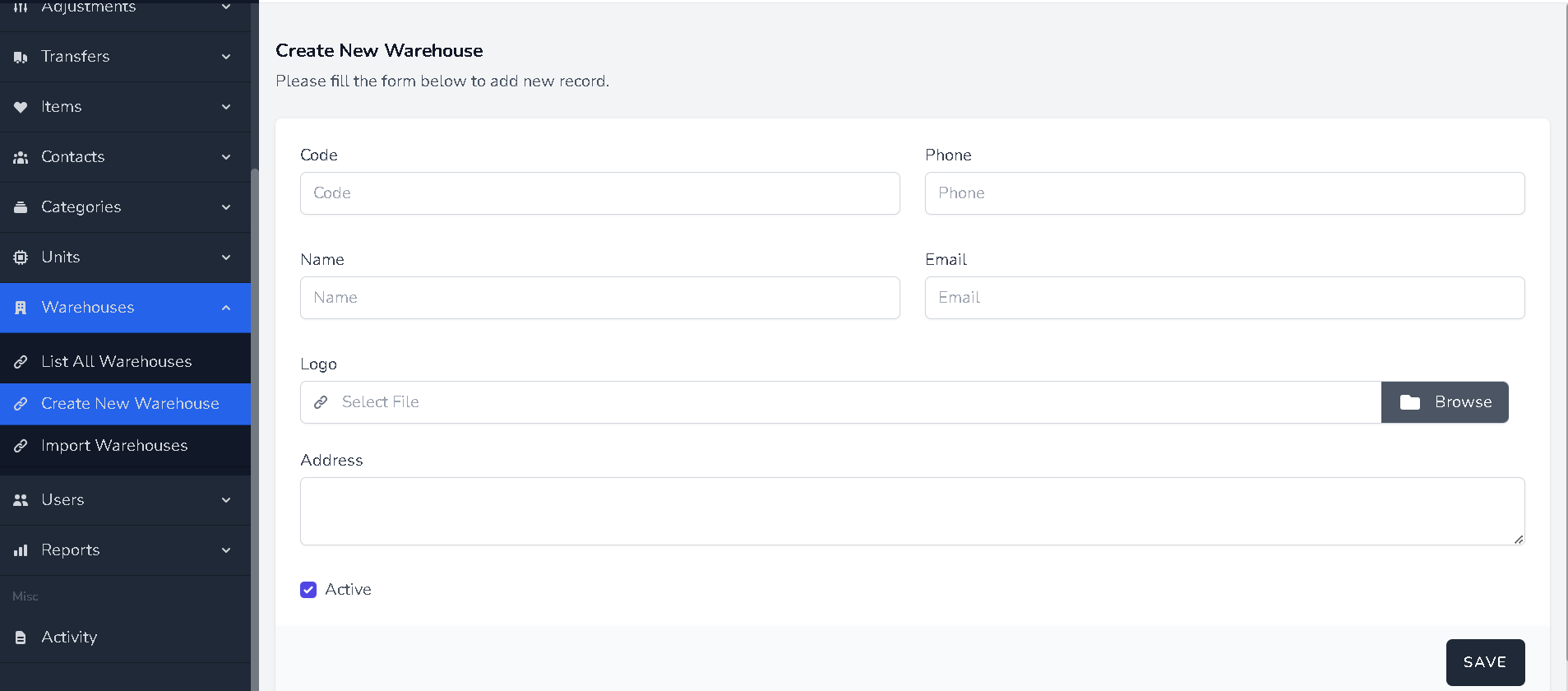Click the Address text area
This screenshot has width=1568, height=691.
click(912, 511)
